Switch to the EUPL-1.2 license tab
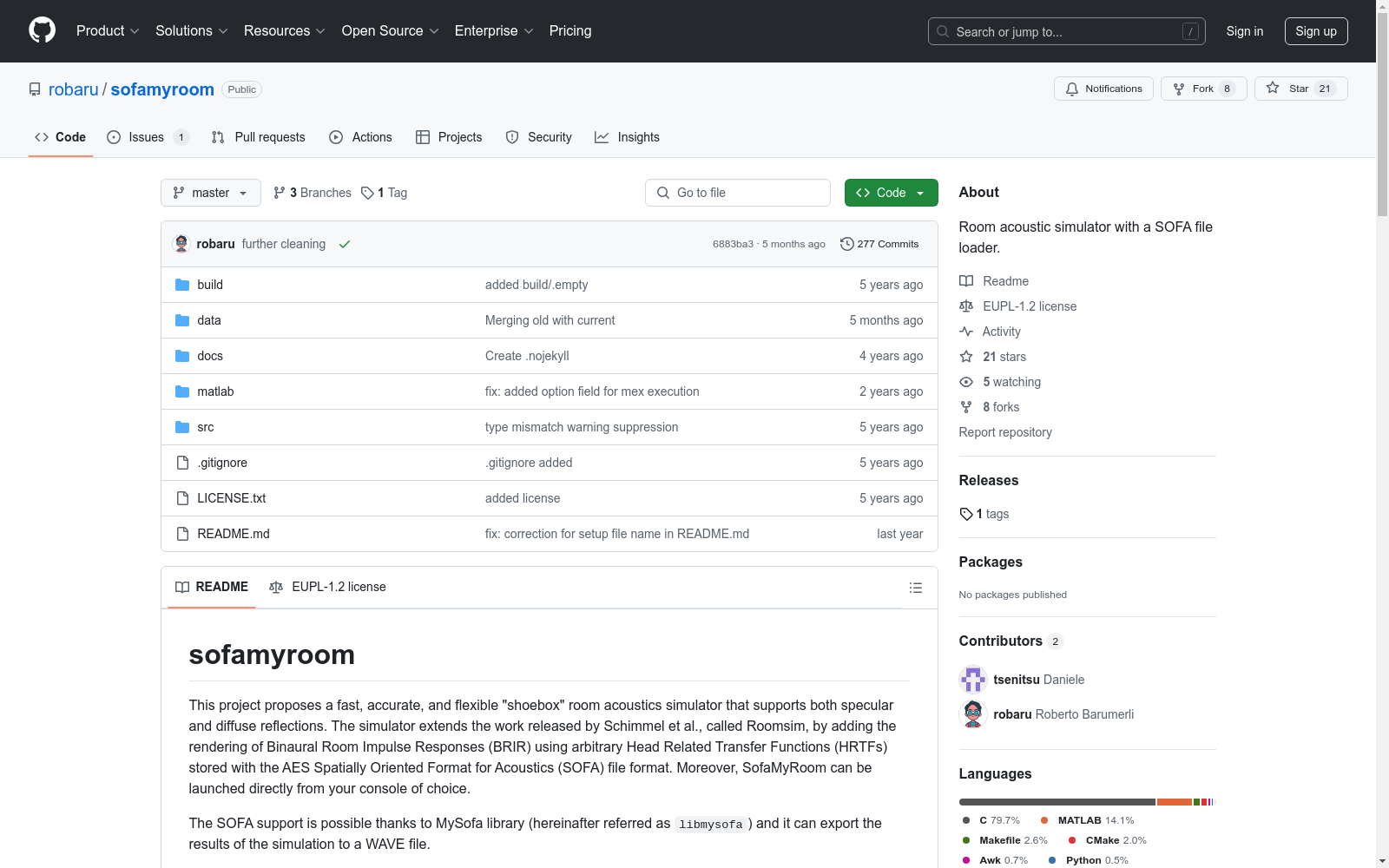The width and height of the screenshot is (1389, 868). pos(327,588)
